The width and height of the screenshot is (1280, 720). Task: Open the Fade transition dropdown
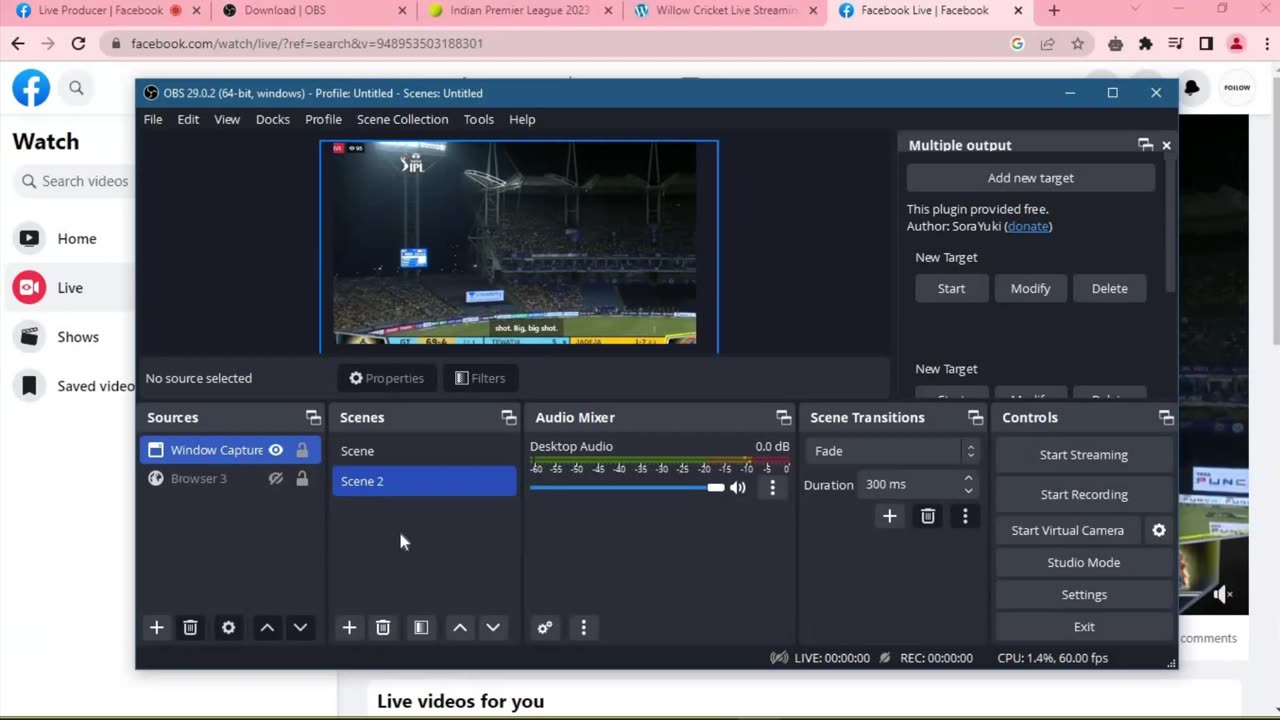[x=892, y=451]
